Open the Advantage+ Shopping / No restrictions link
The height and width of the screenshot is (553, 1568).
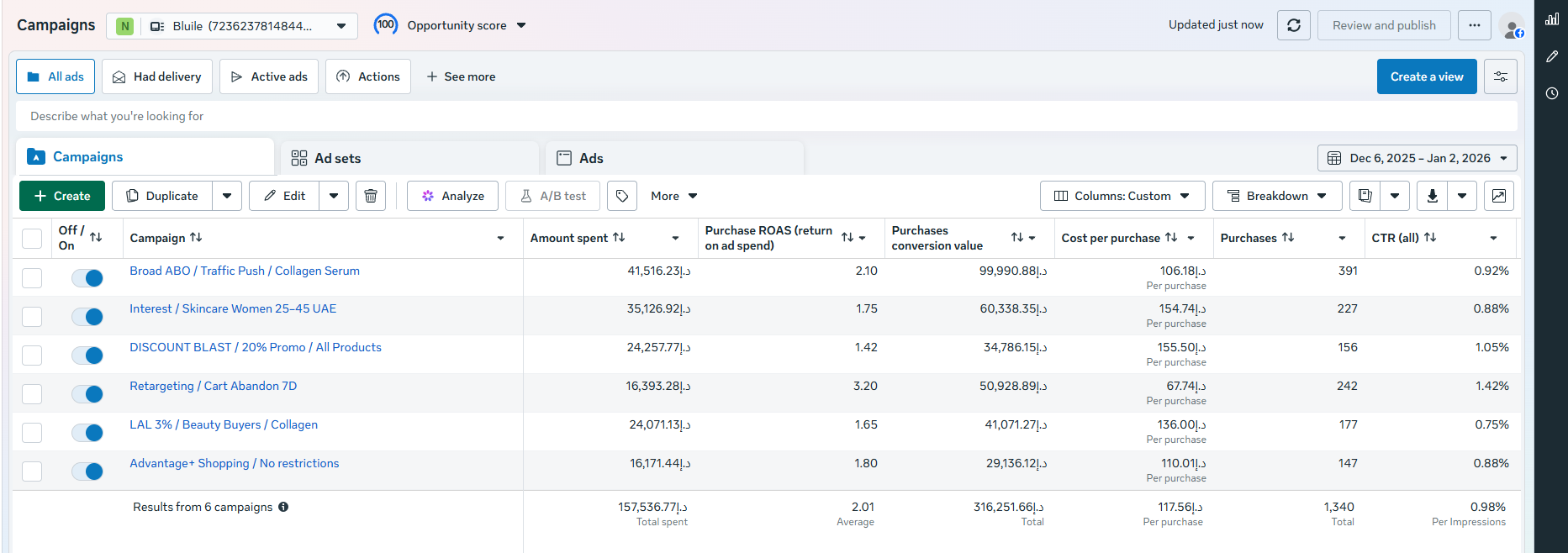point(235,463)
